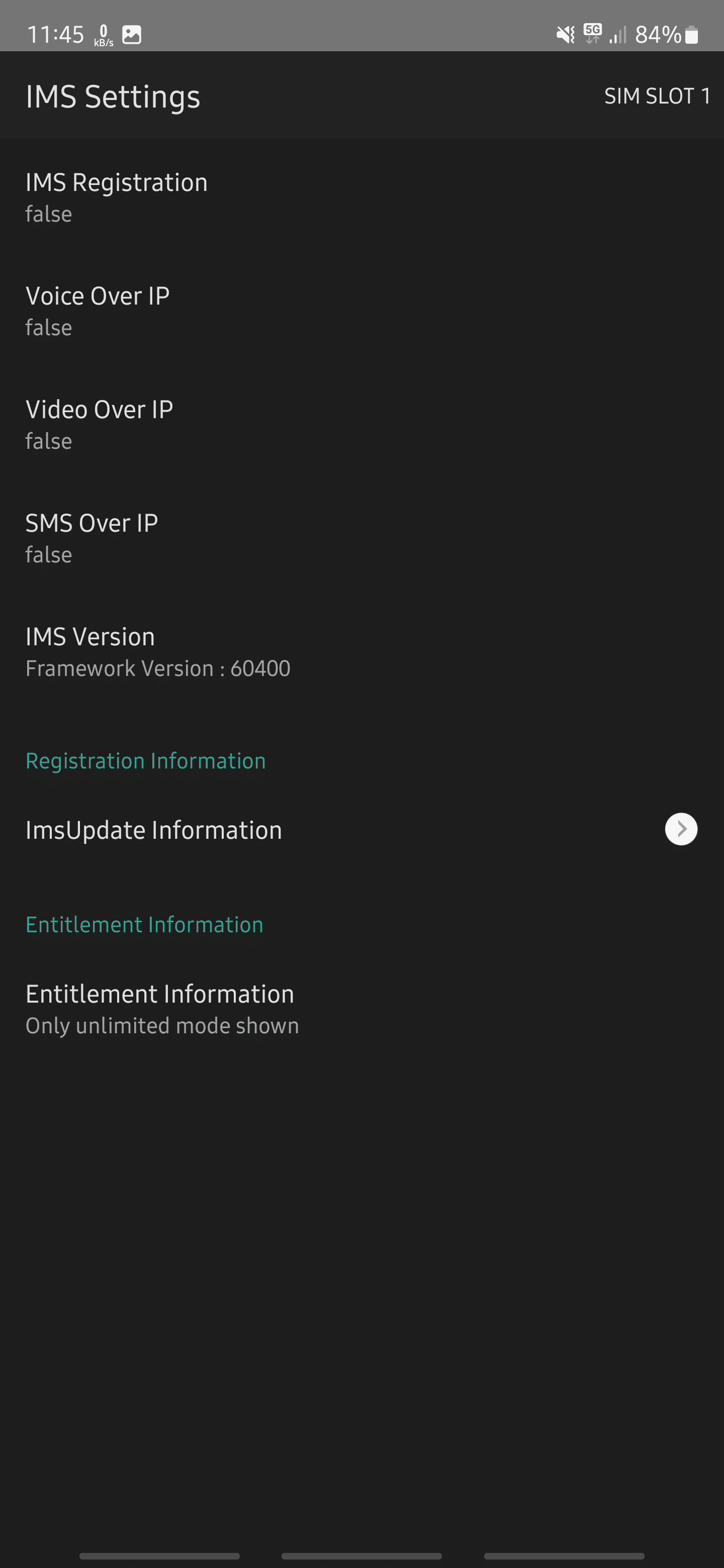Select the Voice Over IP setting
724x1568 pixels.
(98, 311)
